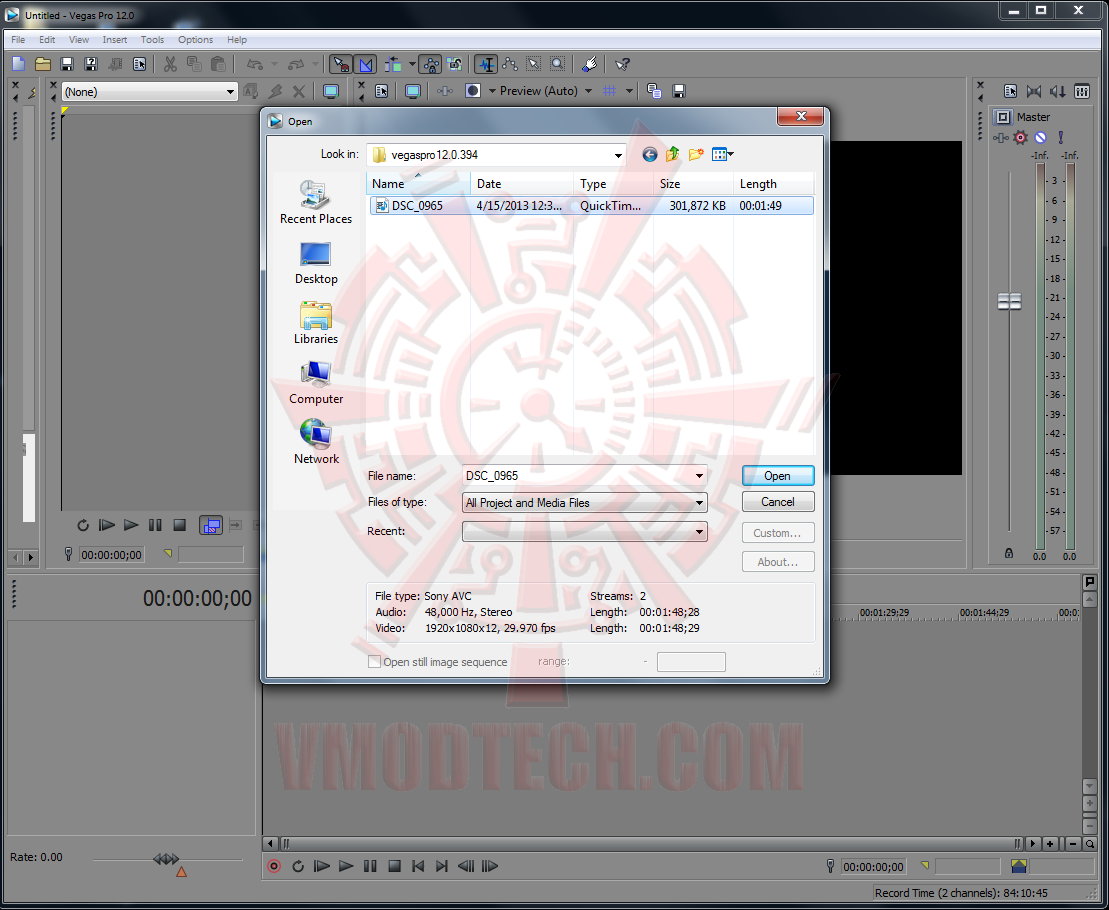This screenshot has width=1109, height=910.
Task: Click the Master volume fader handle
Action: (1009, 302)
